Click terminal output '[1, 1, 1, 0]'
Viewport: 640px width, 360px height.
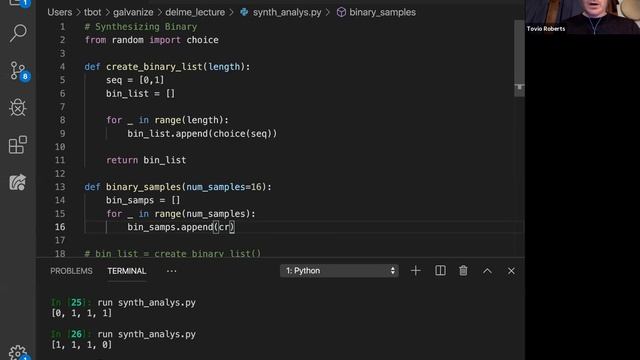pos(81,344)
